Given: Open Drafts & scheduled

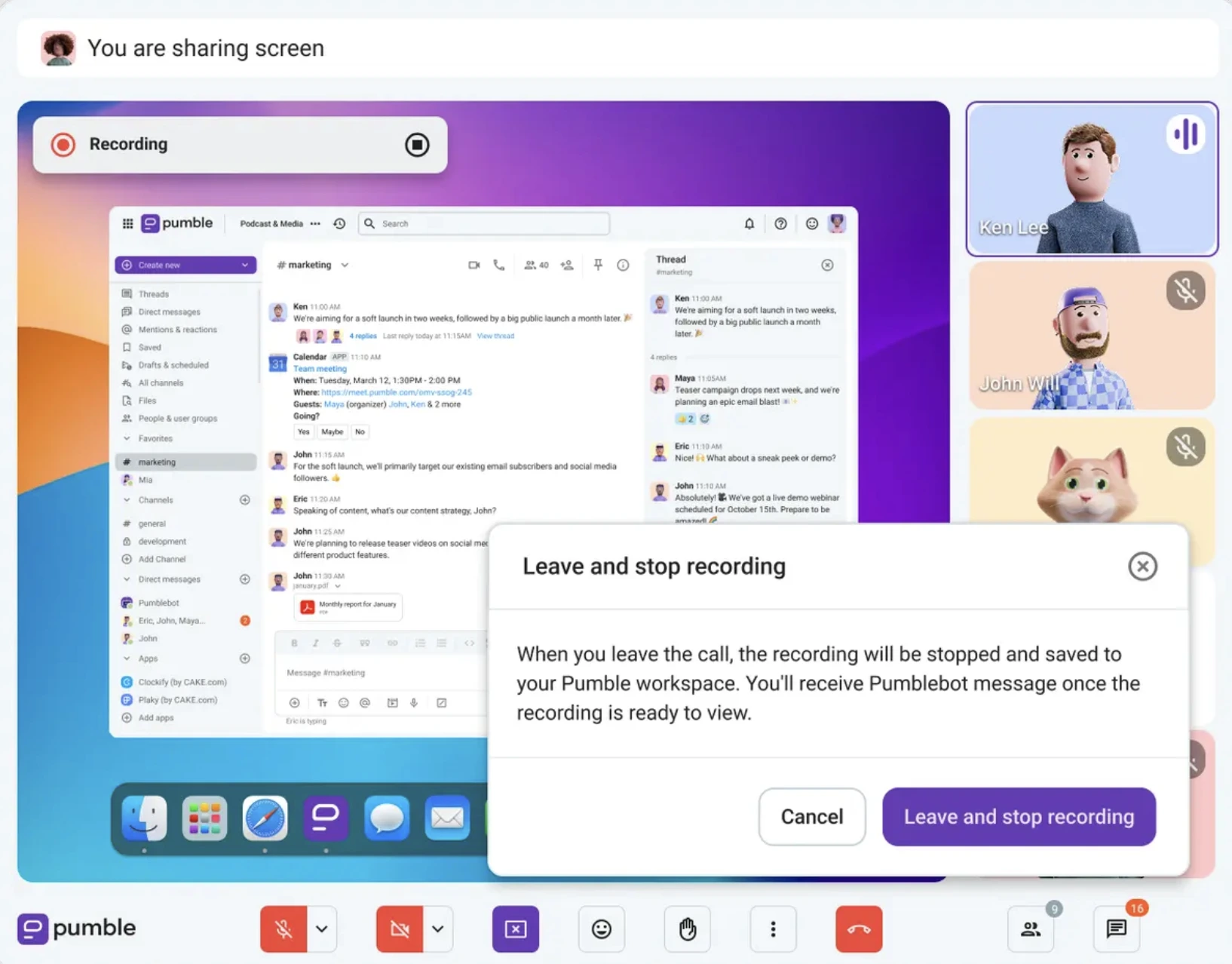Looking at the screenshot, I should pyautogui.click(x=173, y=365).
